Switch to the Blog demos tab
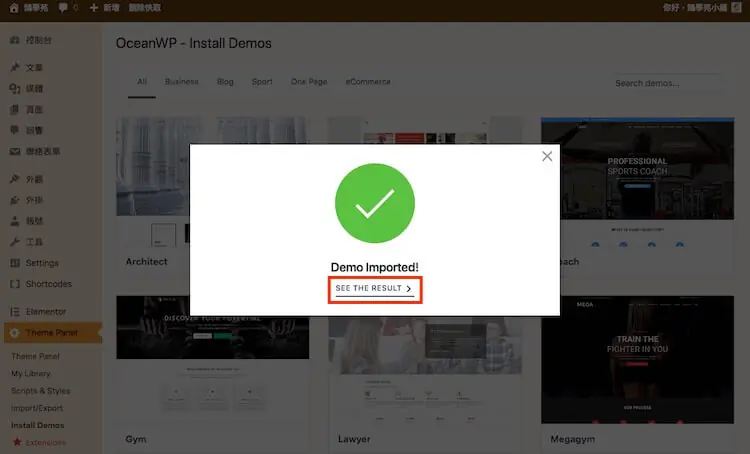 [225, 82]
